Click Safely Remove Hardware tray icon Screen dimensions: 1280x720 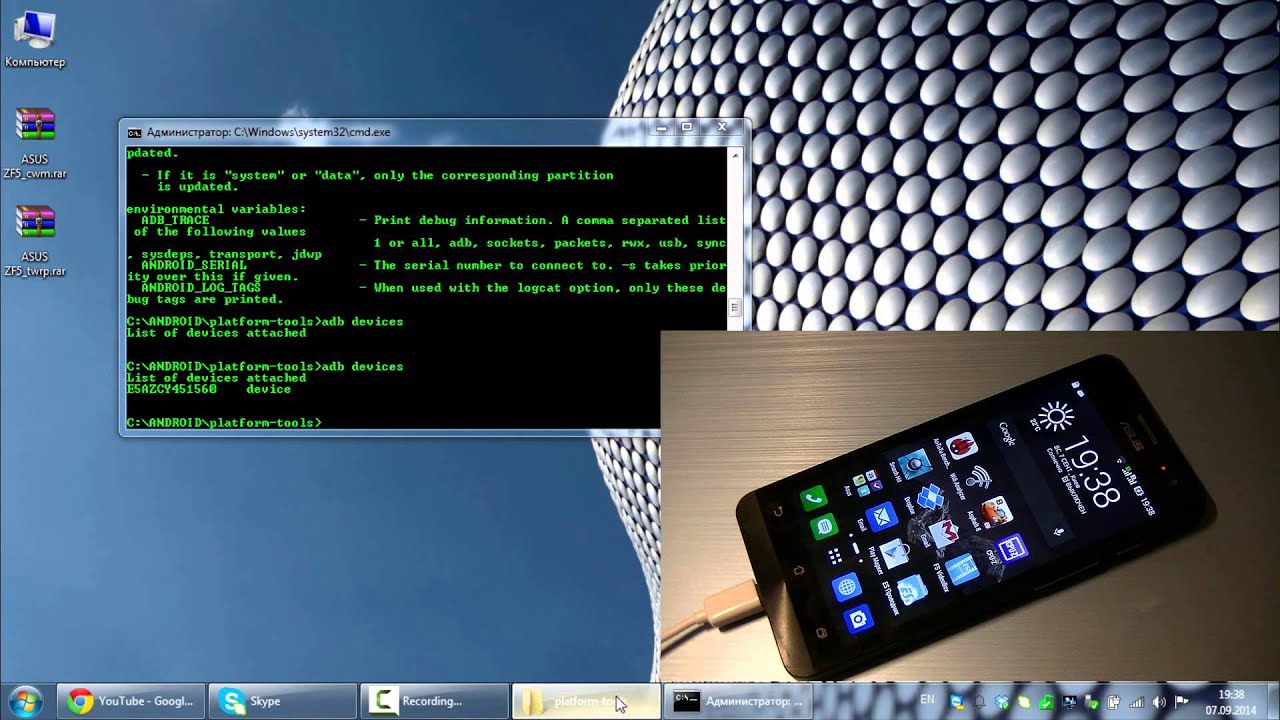(1092, 702)
